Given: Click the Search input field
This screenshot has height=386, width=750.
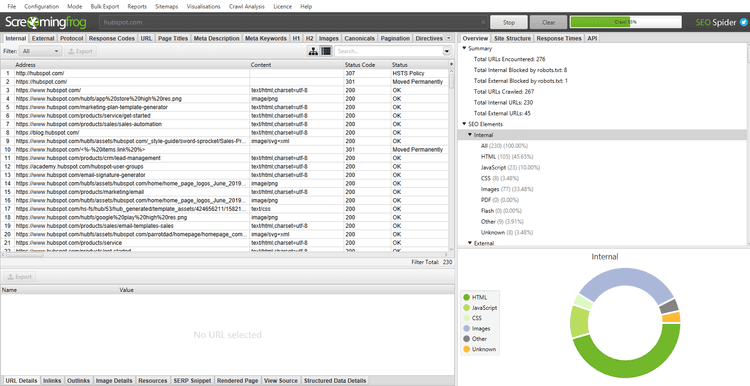Looking at the screenshot, I should 388,51.
